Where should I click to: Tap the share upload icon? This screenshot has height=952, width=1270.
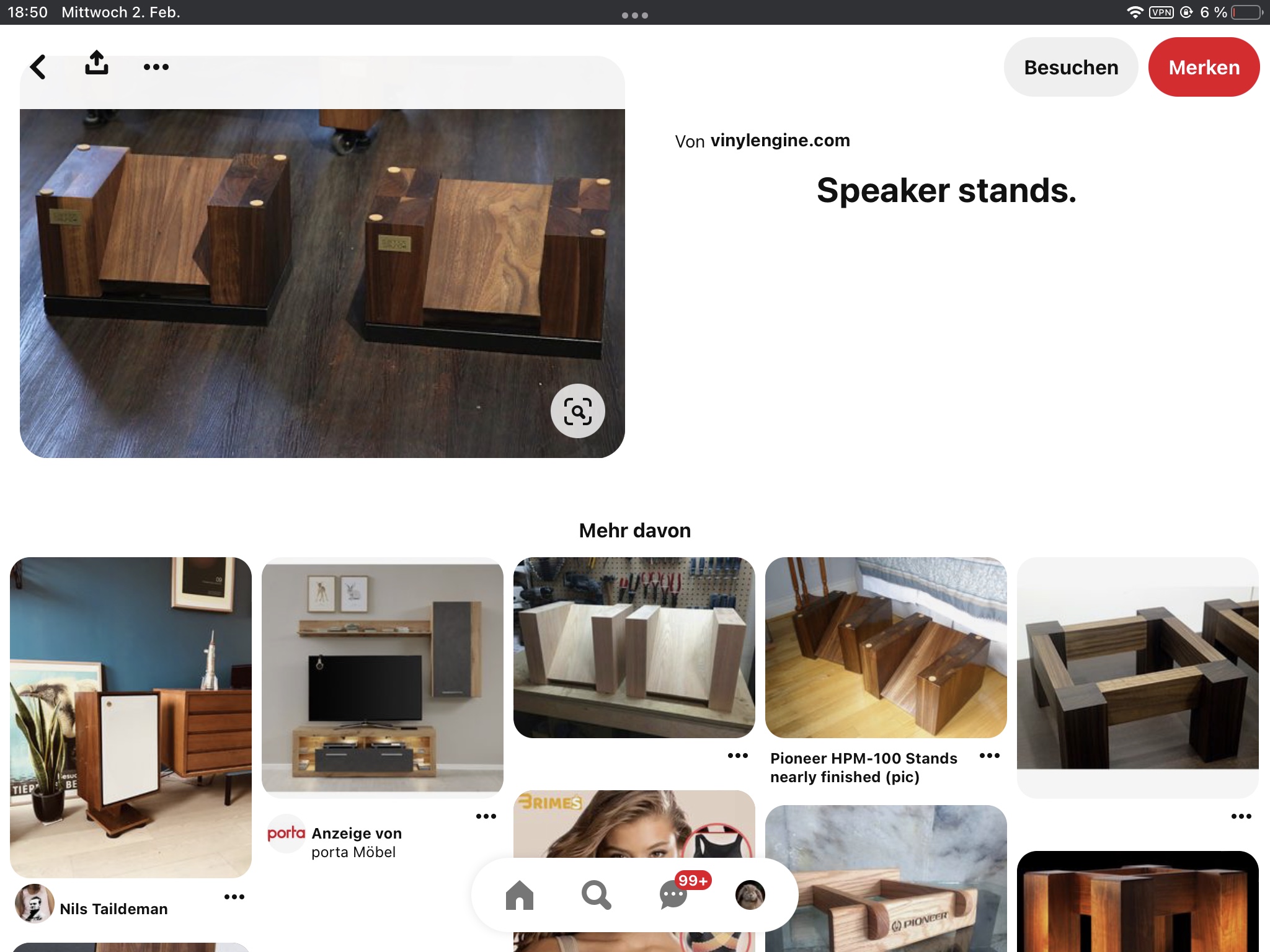point(97,63)
